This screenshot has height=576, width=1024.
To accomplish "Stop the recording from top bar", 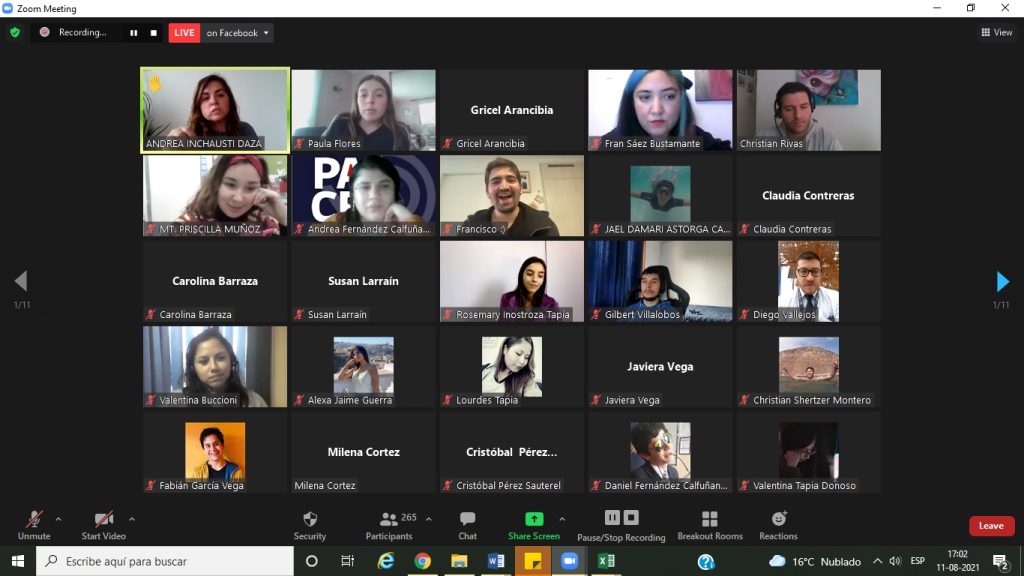I will pos(153,33).
